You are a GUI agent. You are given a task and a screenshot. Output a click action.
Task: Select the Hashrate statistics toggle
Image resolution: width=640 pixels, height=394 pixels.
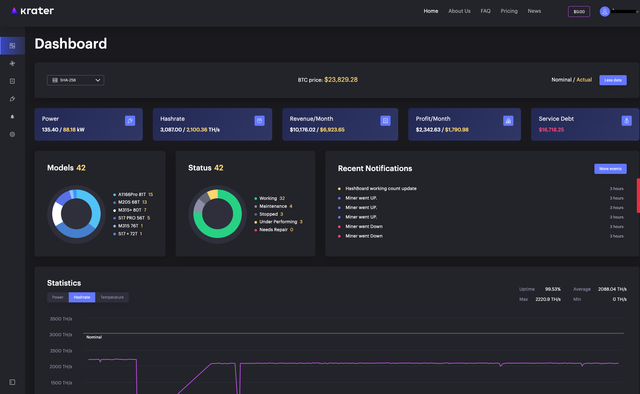[82, 297]
